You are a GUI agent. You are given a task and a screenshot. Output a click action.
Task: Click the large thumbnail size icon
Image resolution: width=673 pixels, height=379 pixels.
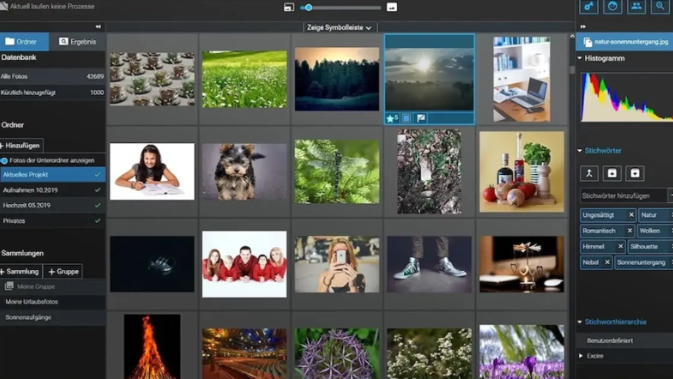[x=391, y=7]
